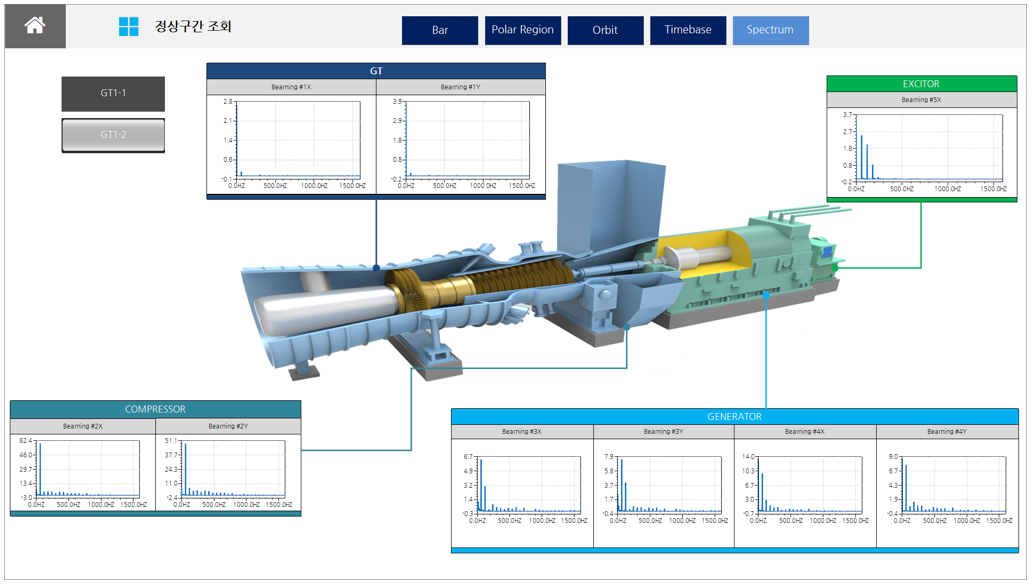Click the Bearing #1Y column label
This screenshot has height=585, width=1032.
tap(461, 87)
